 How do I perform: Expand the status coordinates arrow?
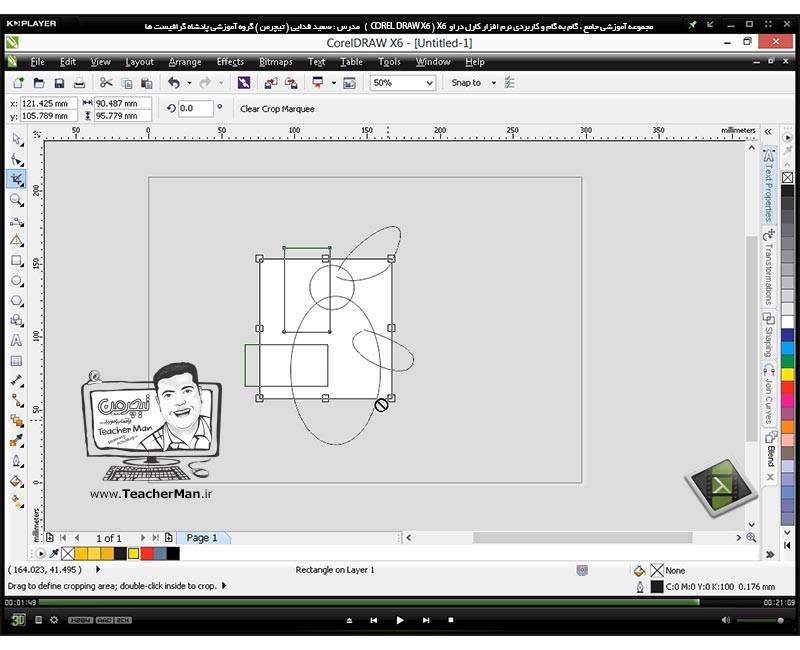pyautogui.click(x=98, y=569)
